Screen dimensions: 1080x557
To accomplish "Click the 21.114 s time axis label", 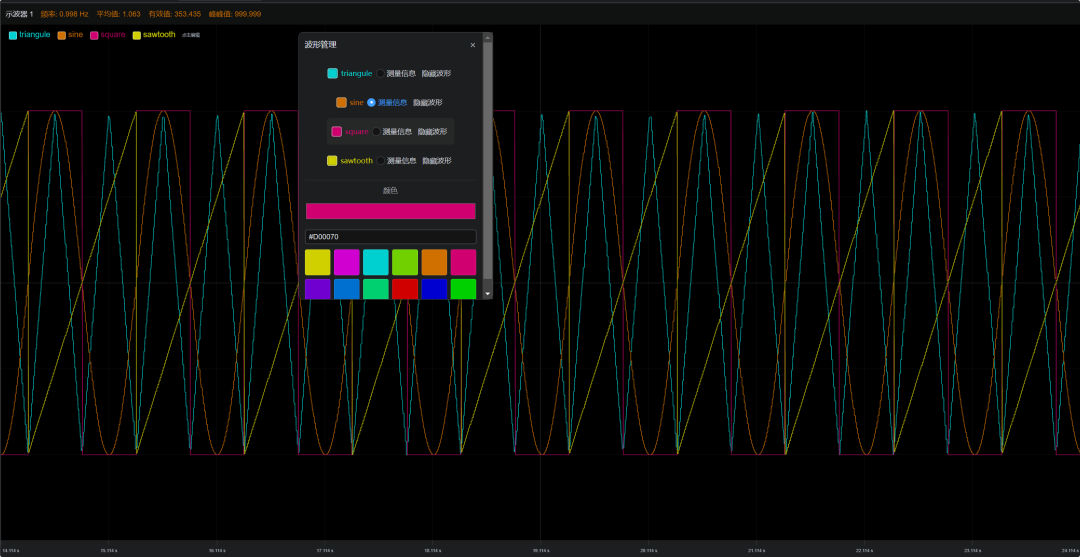I will tap(756, 551).
